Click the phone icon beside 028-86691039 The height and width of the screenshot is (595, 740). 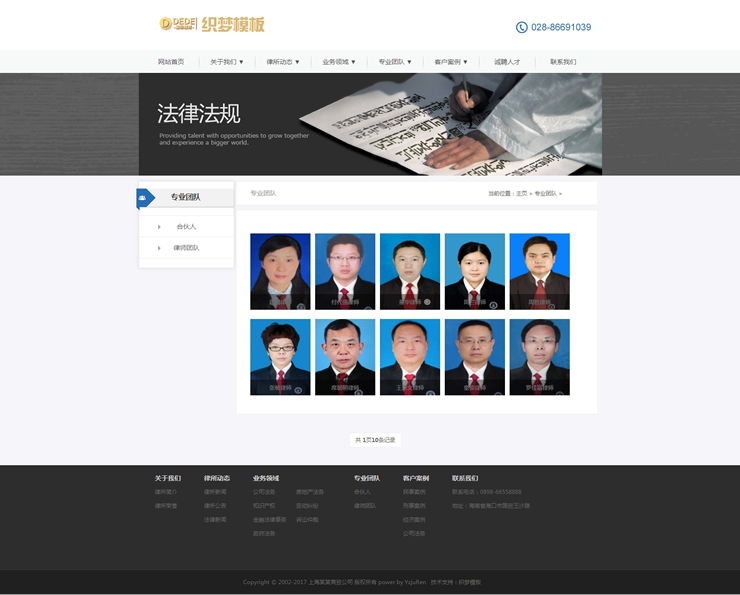521,27
